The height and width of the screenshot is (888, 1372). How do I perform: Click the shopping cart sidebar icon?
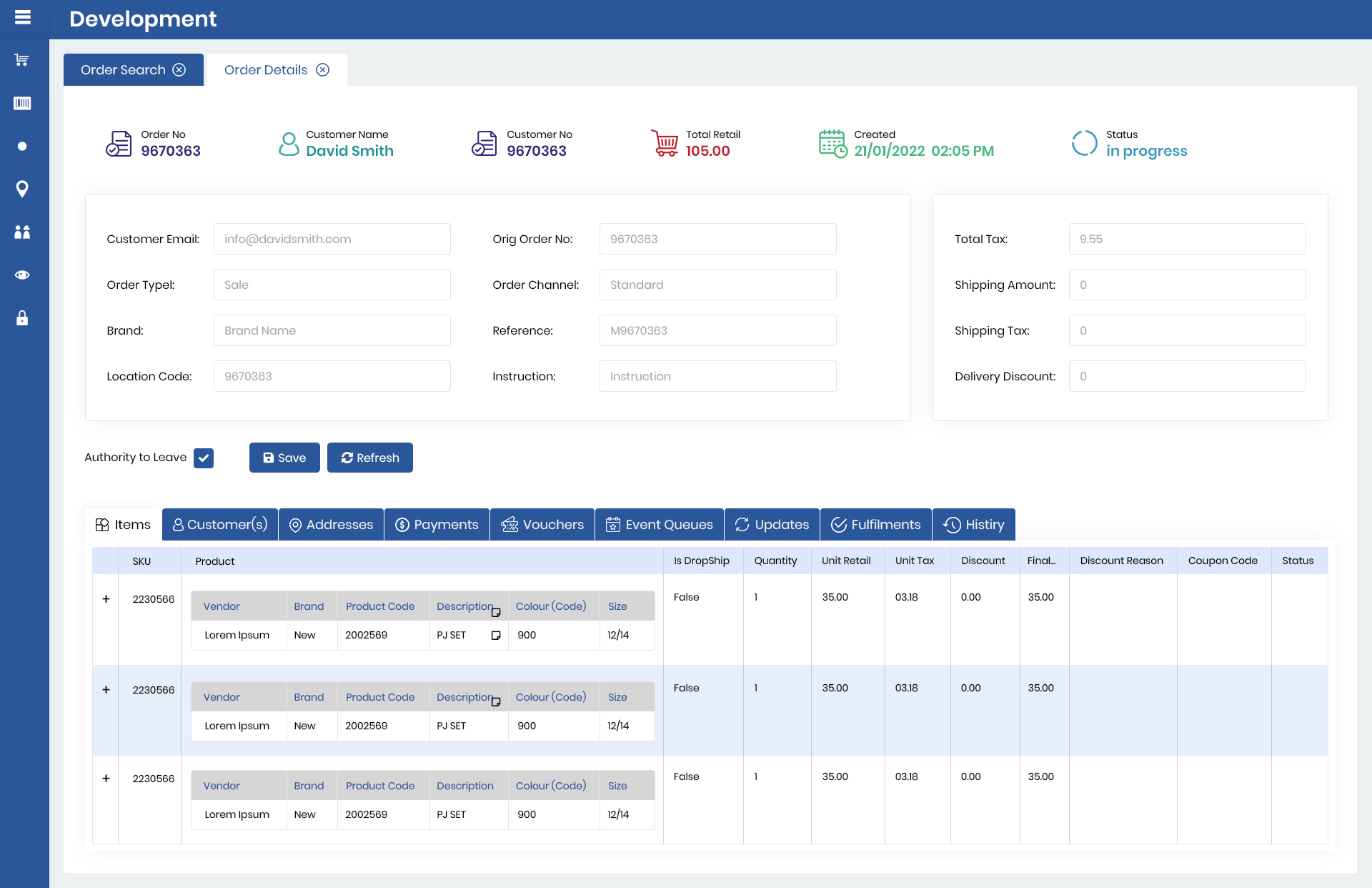[x=22, y=60]
